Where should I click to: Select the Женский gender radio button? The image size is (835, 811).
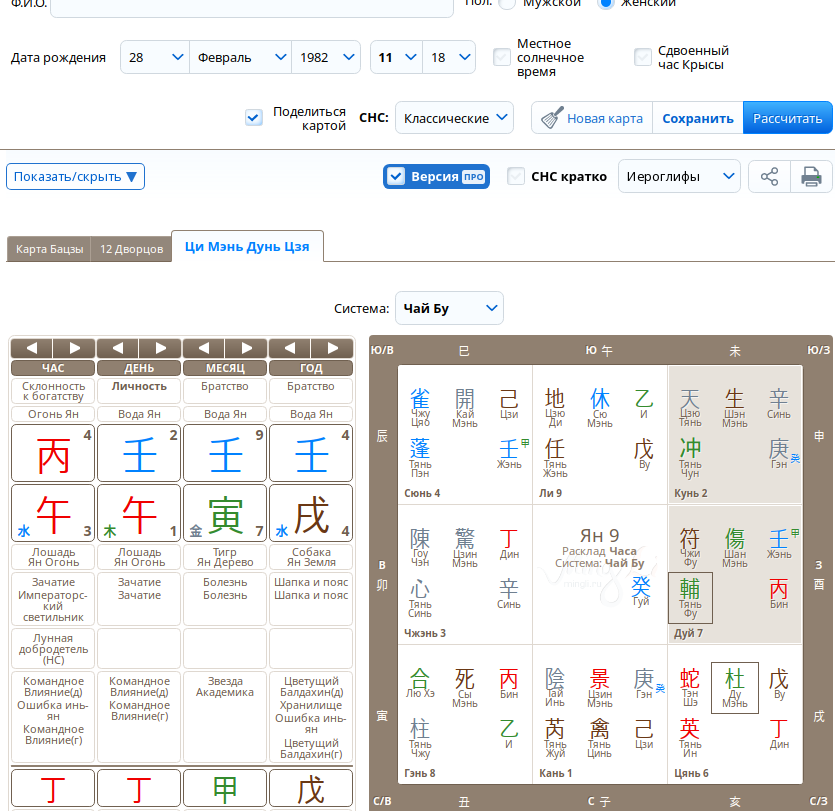tap(605, 3)
